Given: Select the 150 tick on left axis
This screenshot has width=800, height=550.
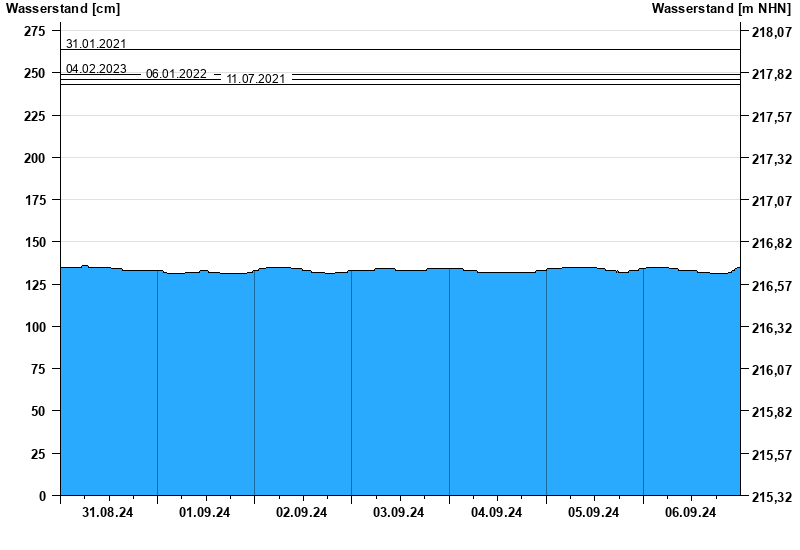Looking at the screenshot, I should click(34, 242).
